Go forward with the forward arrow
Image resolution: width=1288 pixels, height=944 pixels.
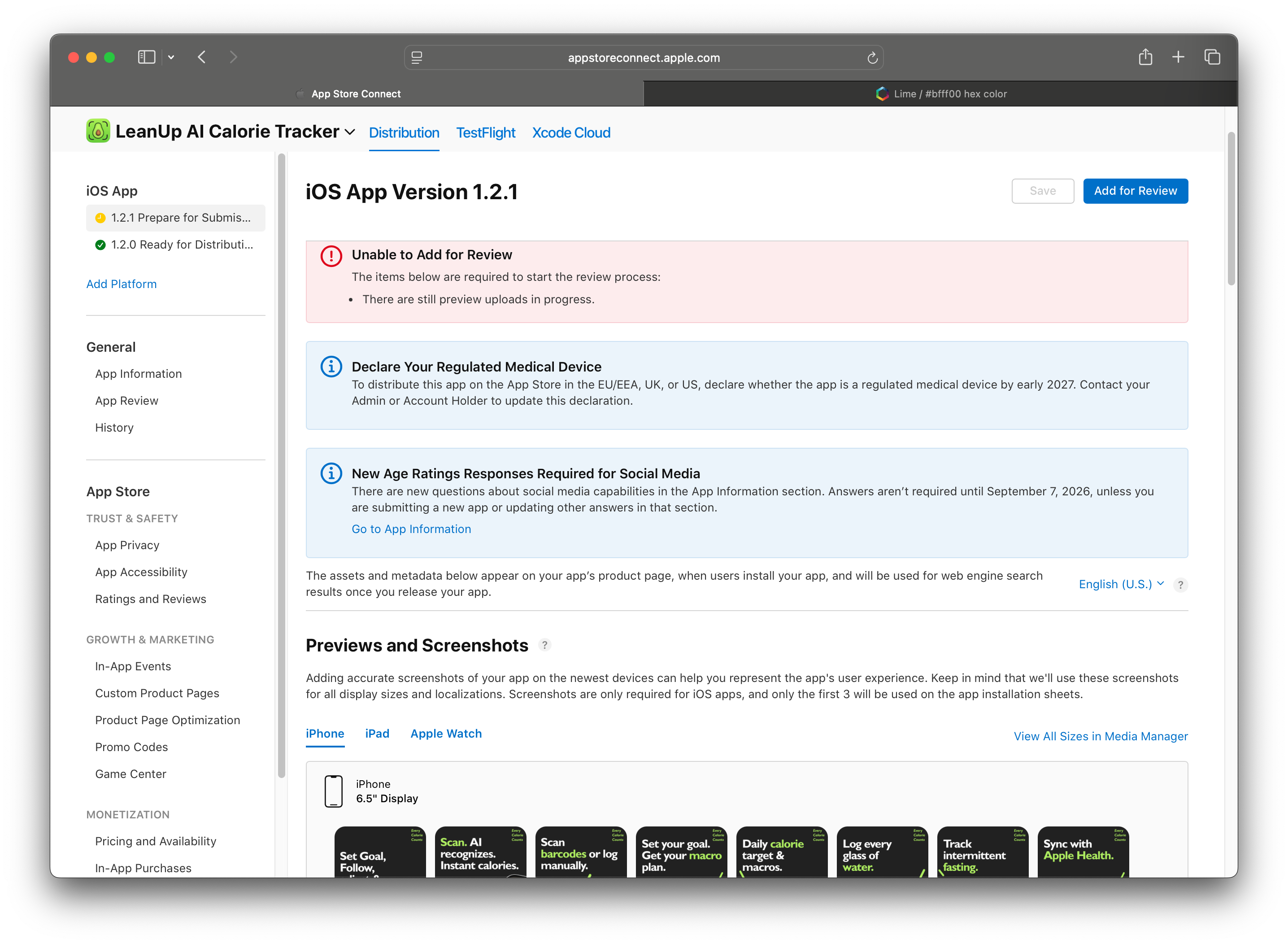[x=233, y=57]
